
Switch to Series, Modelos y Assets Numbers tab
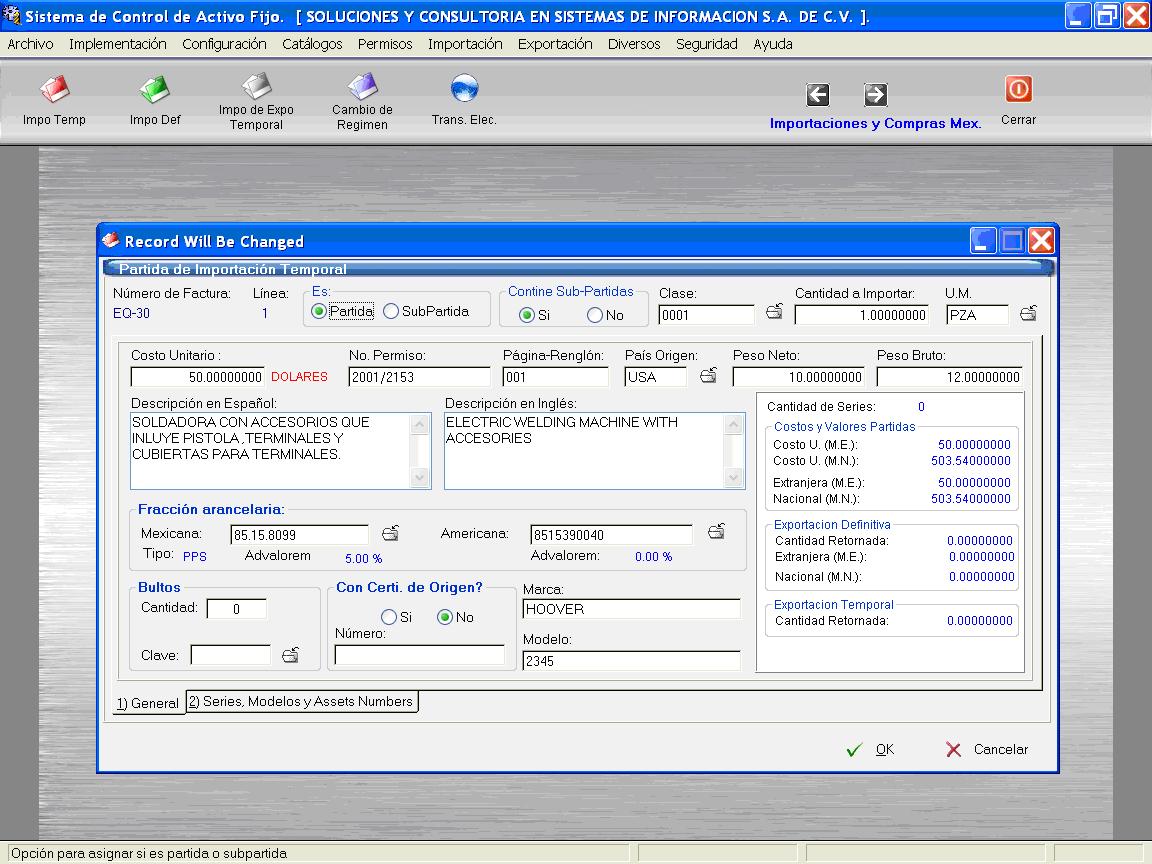tap(301, 702)
